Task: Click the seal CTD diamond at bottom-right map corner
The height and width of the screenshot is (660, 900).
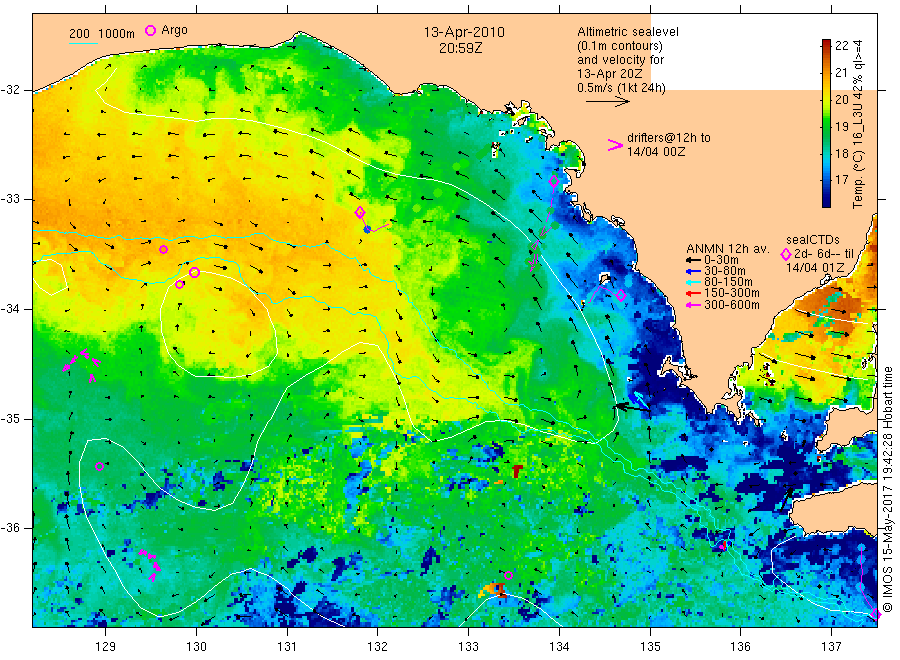Action: pos(875,615)
